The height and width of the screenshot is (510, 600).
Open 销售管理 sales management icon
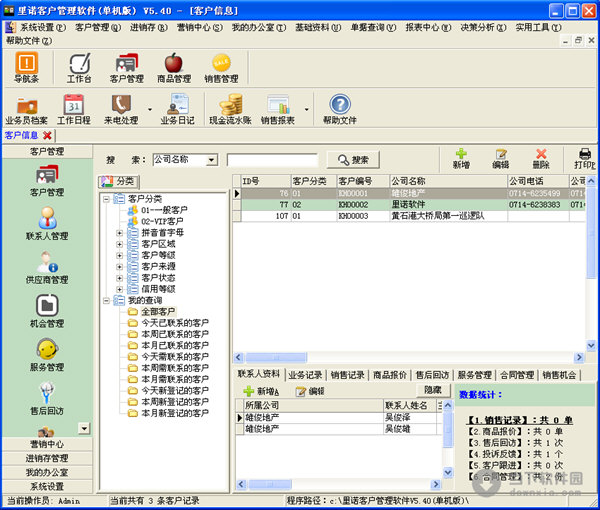[221, 68]
